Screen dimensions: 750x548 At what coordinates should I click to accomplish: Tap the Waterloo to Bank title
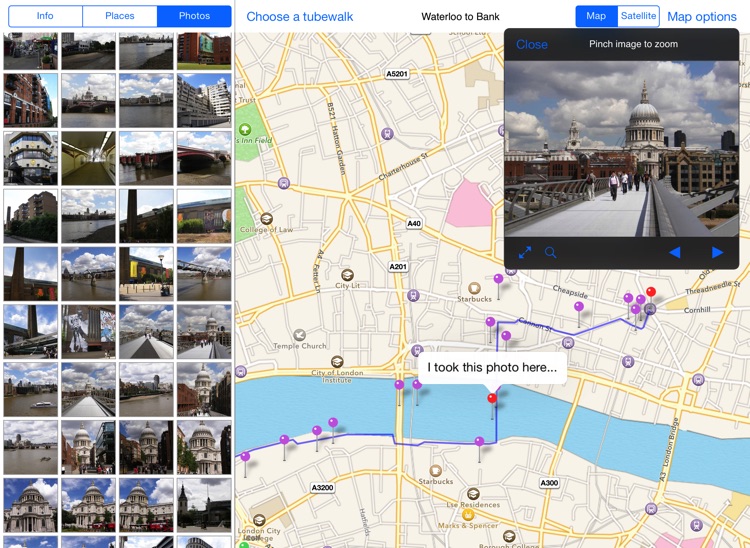[x=460, y=17]
